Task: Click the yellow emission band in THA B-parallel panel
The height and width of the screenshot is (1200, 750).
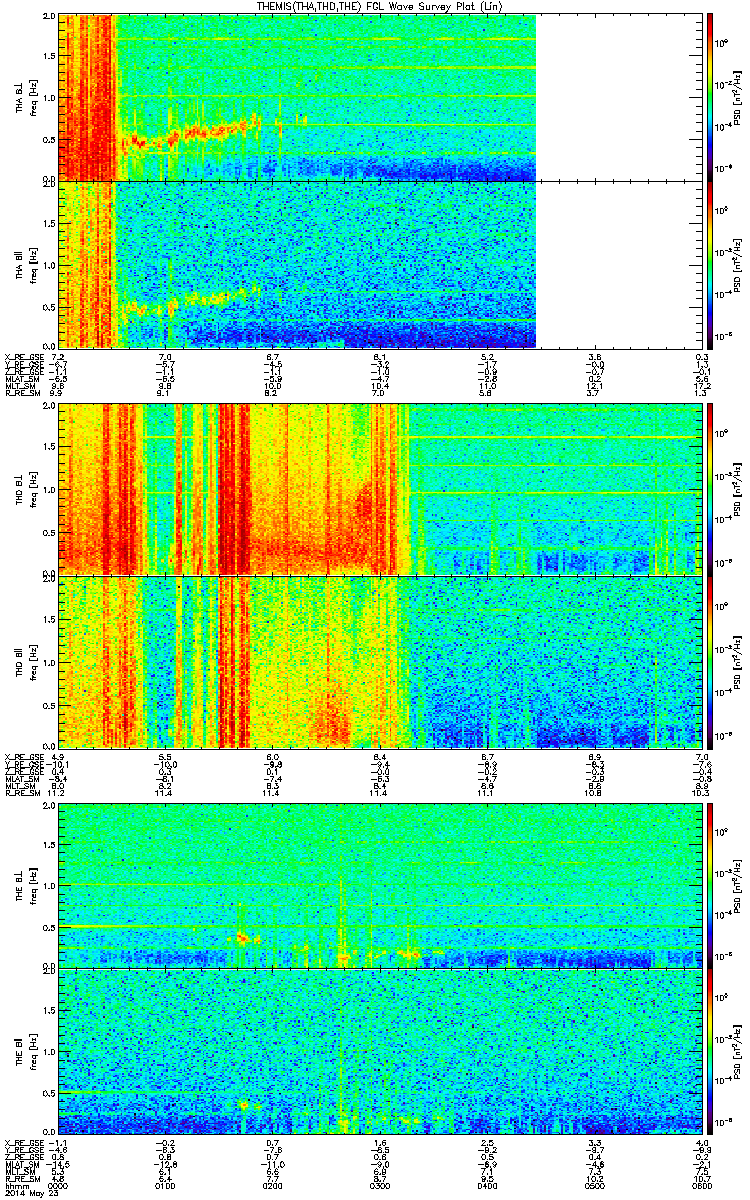Action: pos(190,301)
